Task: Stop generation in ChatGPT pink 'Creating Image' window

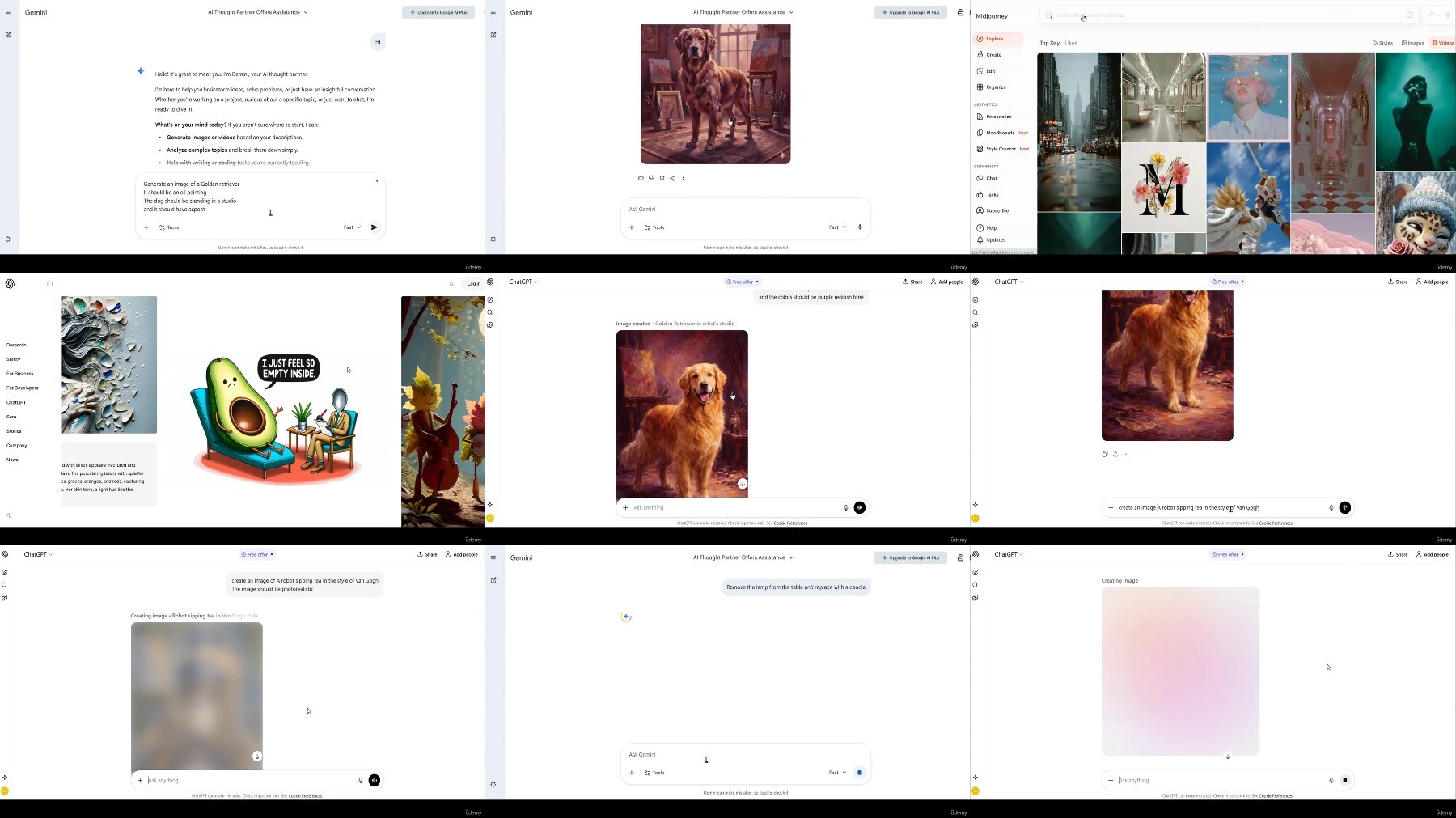Action: coord(1344,781)
